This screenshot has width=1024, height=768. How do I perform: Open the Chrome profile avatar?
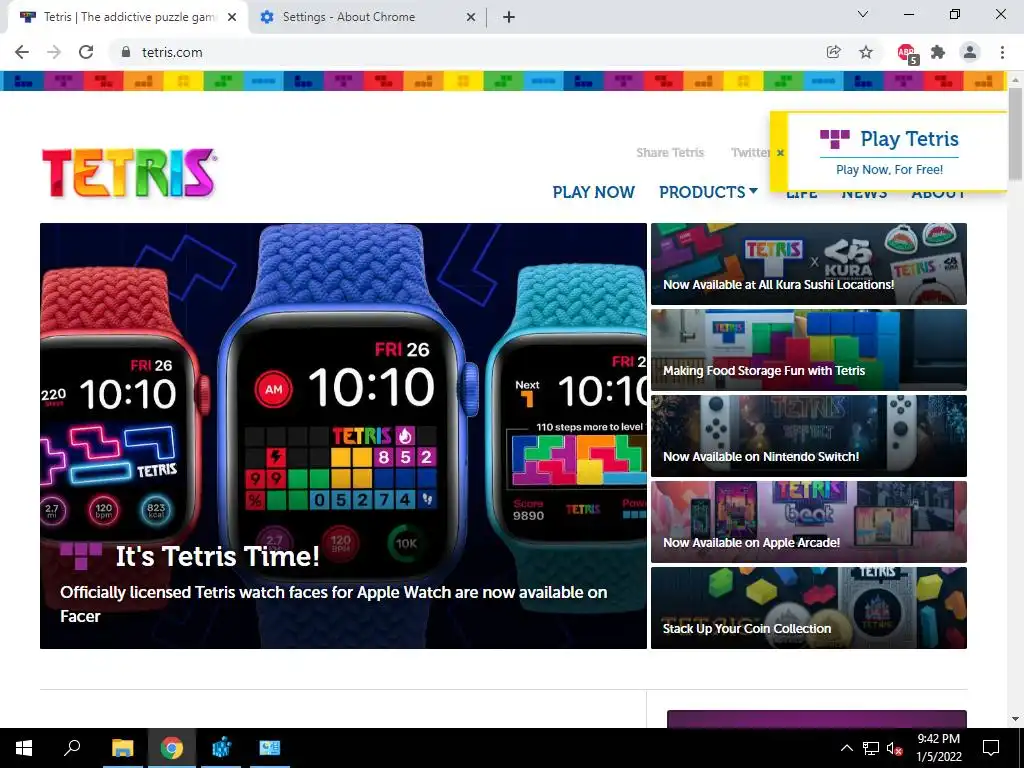point(970,52)
